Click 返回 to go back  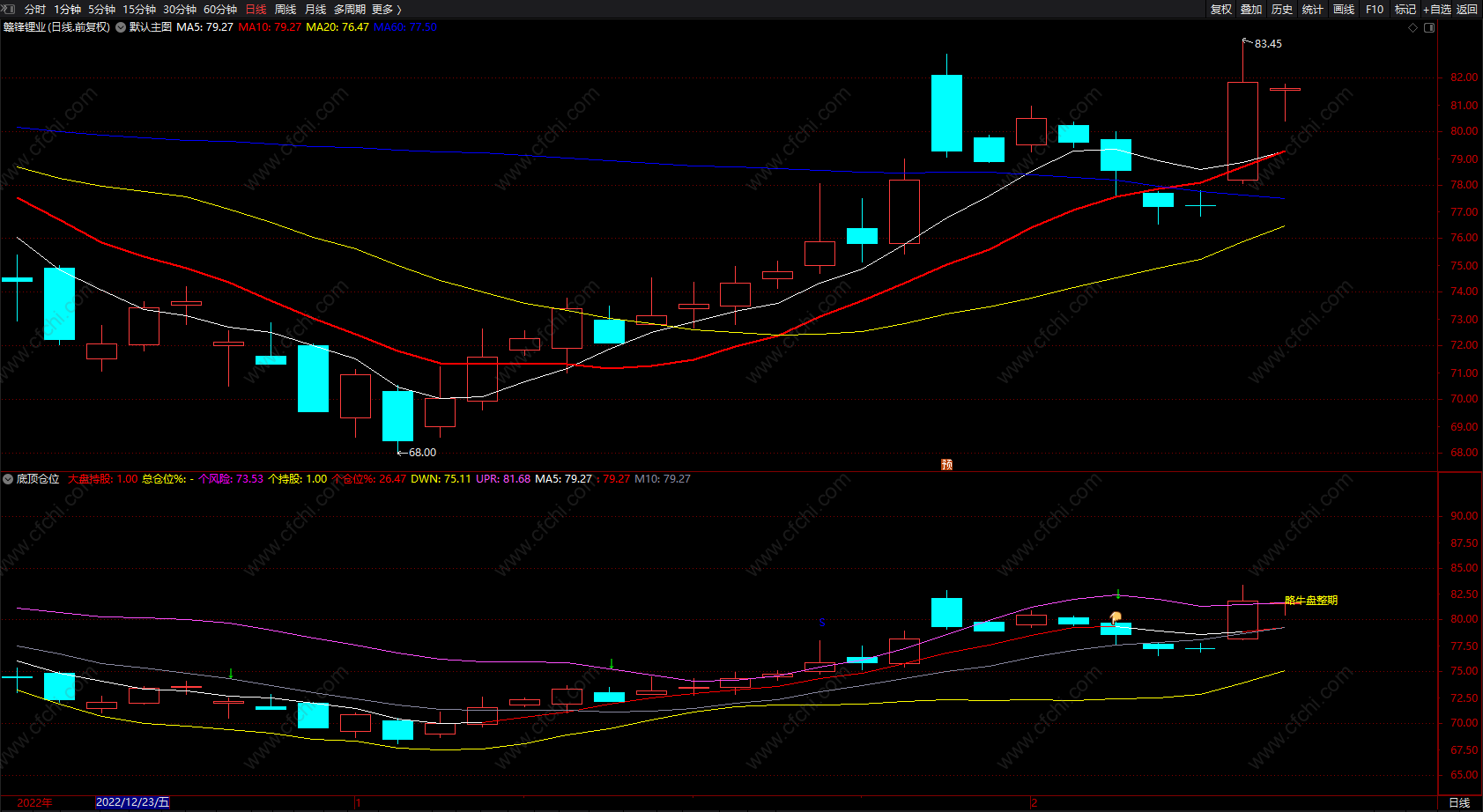click(1467, 9)
